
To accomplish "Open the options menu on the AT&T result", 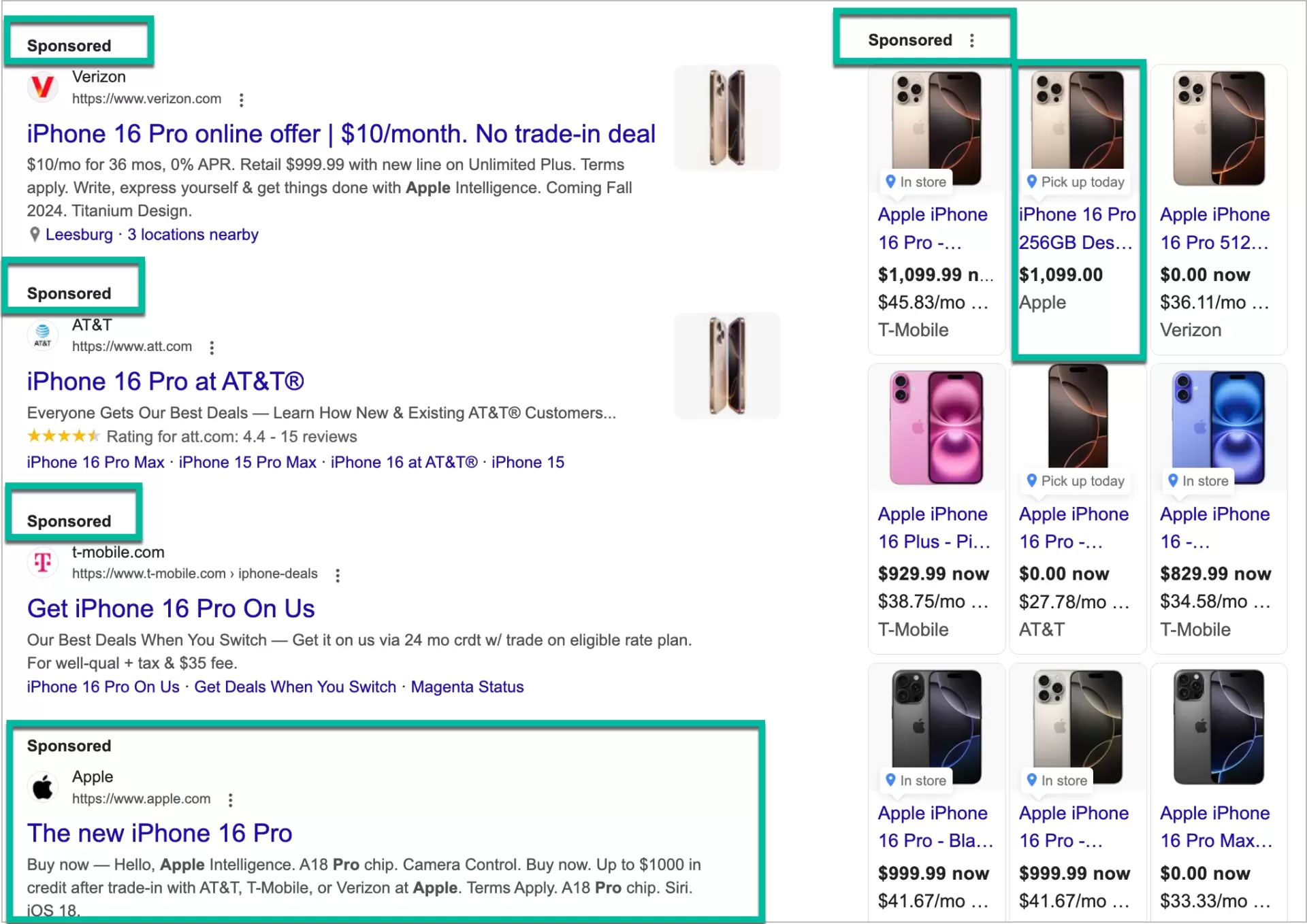I will pos(212,347).
